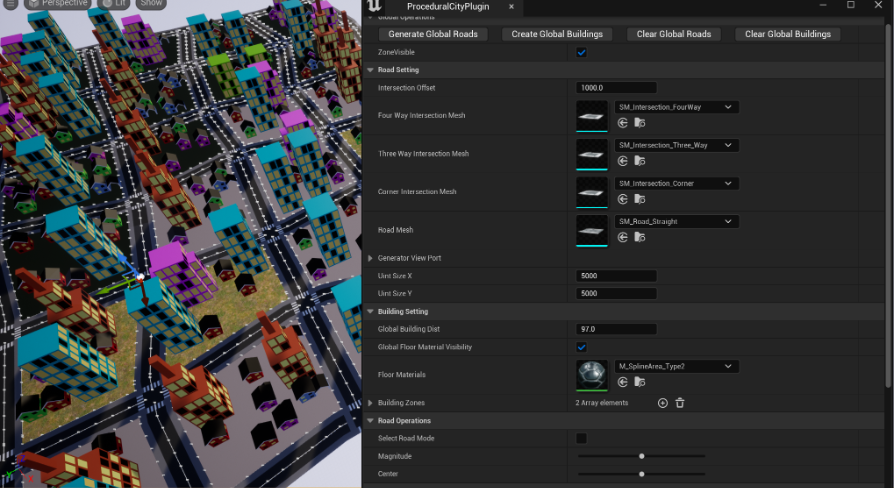Viewport: 894px width, 488px height.
Task: Collapse the Building Setting section
Action: click(x=371, y=312)
